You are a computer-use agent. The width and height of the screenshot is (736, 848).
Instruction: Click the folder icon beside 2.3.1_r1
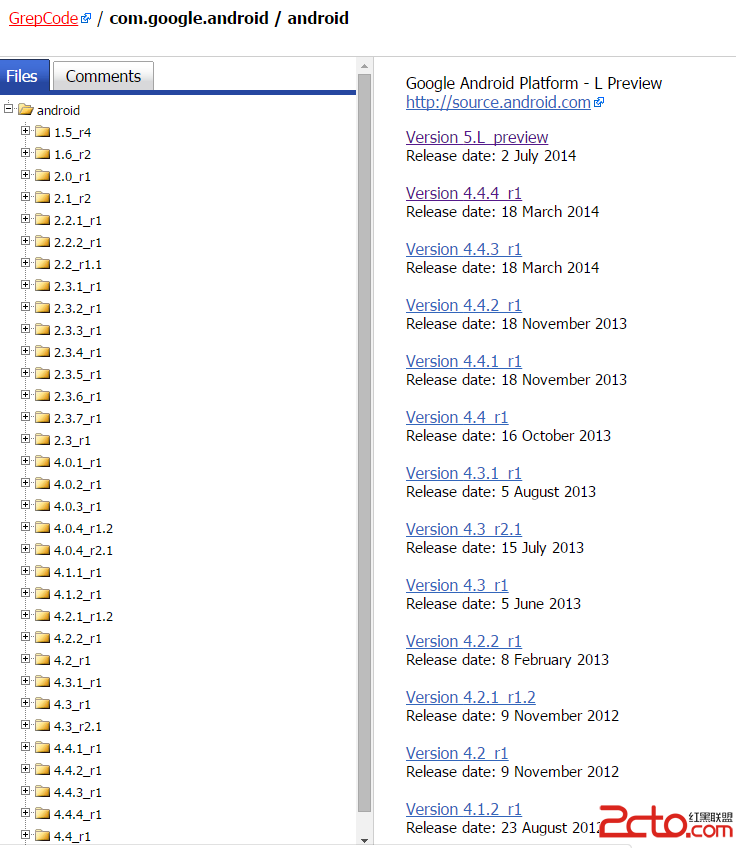[42, 286]
